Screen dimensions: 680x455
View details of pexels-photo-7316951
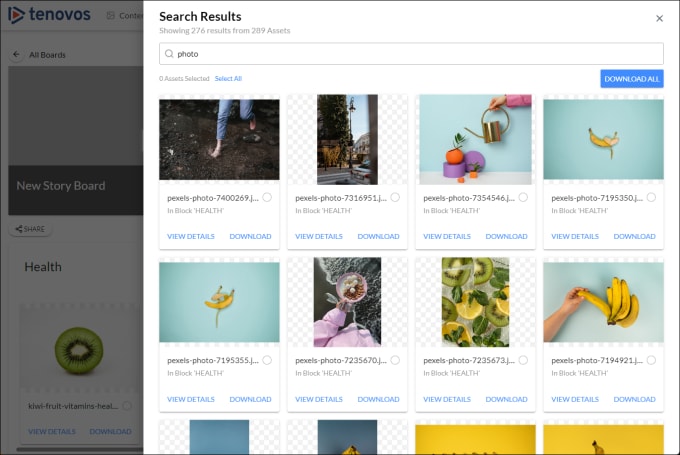click(319, 236)
